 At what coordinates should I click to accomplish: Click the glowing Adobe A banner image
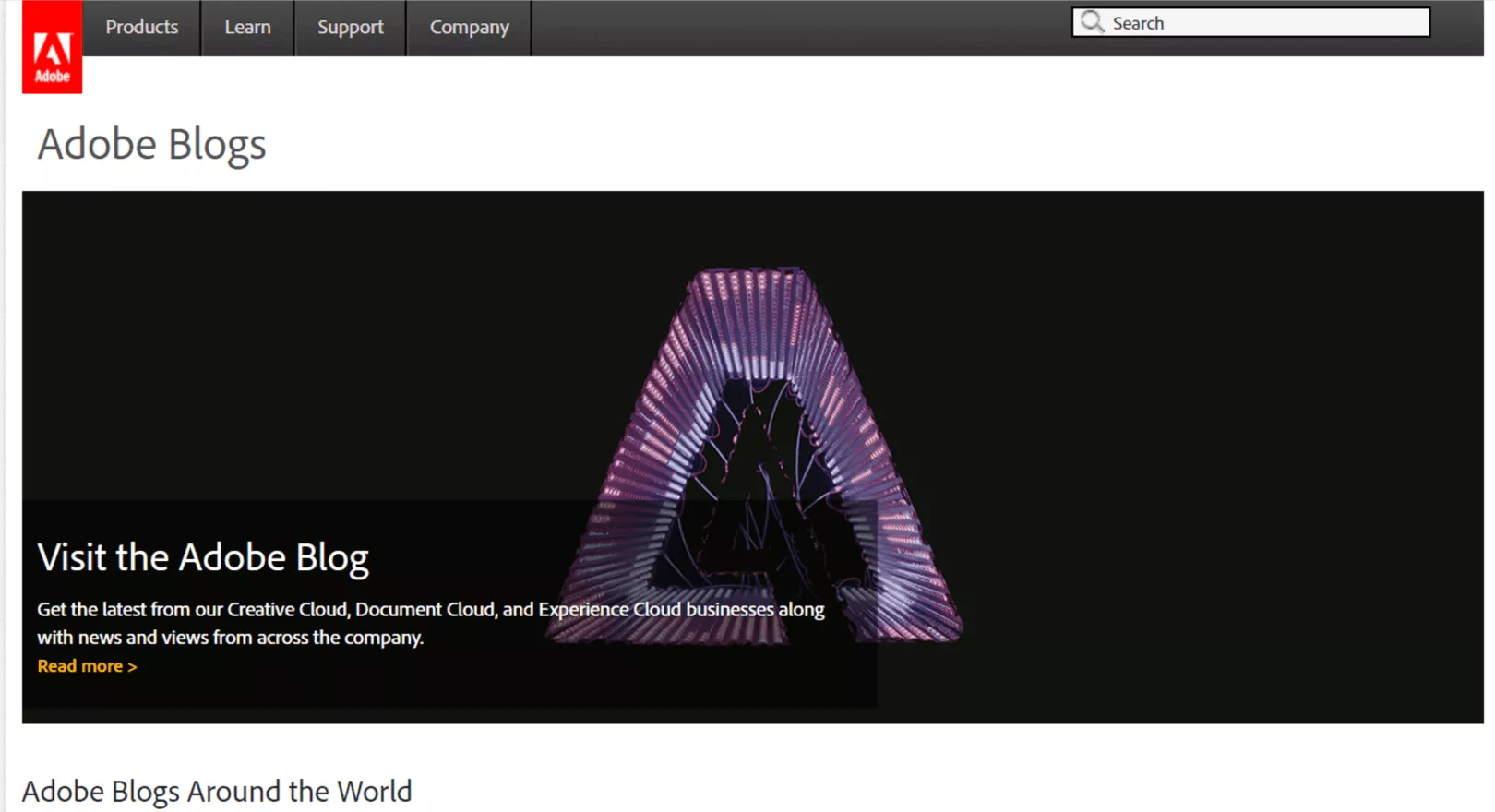[753, 457]
